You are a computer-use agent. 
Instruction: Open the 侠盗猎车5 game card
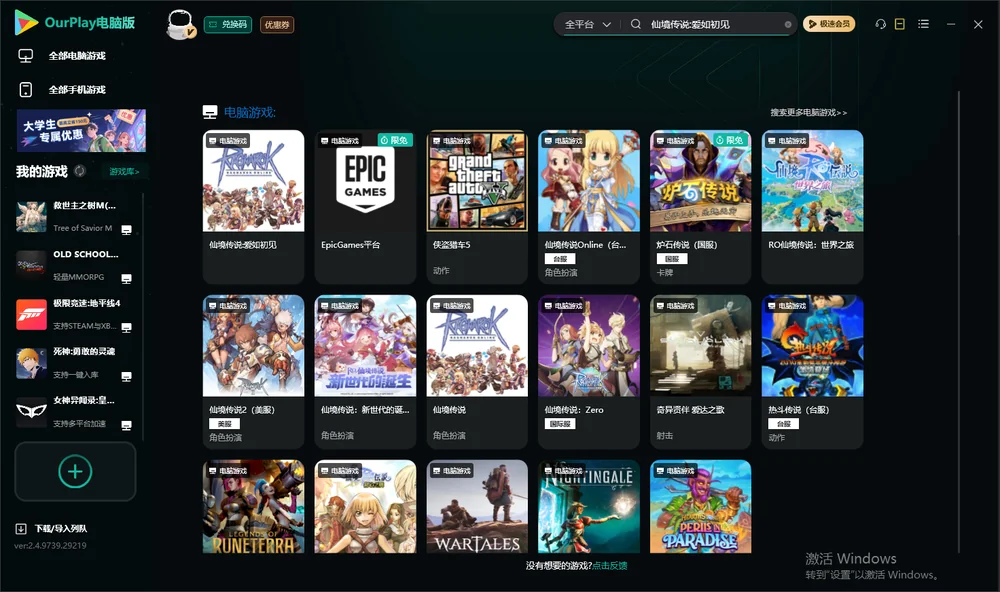[477, 207]
